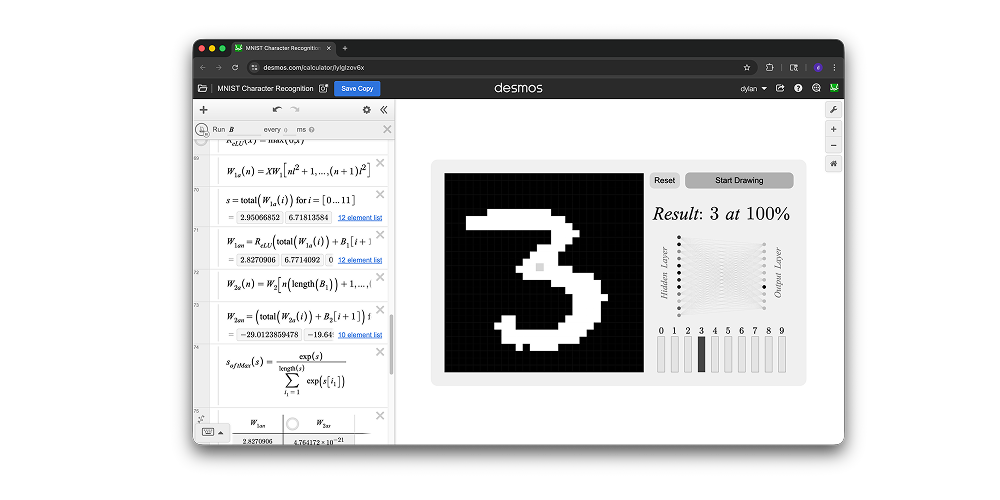Toggle visibility circle of W2or table column
1000x500 pixels.
coord(293,424)
